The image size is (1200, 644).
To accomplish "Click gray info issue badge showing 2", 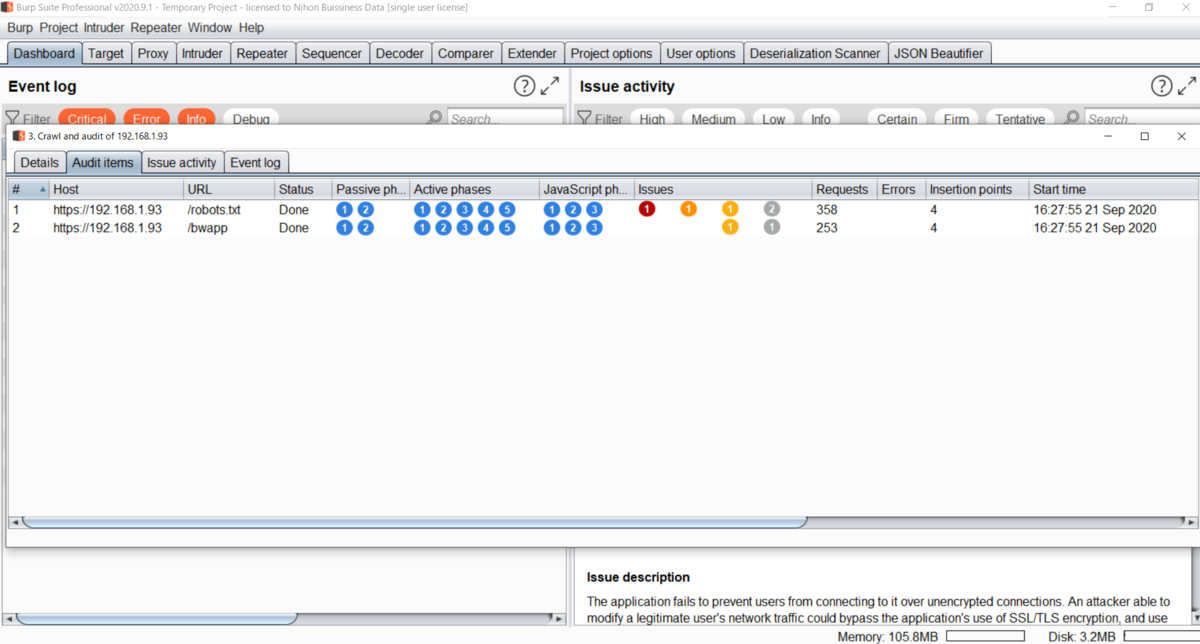I will pyautogui.click(x=771, y=209).
